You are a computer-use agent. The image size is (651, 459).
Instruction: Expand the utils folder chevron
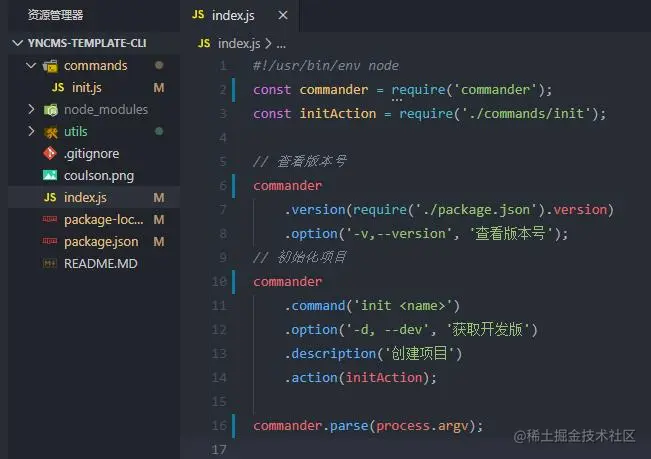[31, 132]
